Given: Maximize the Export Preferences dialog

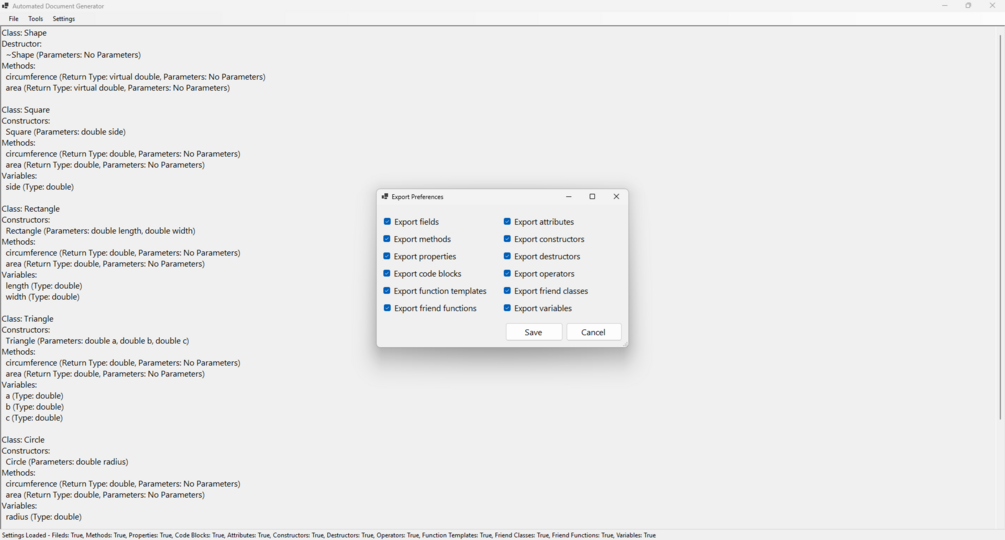Looking at the screenshot, I should (592, 197).
